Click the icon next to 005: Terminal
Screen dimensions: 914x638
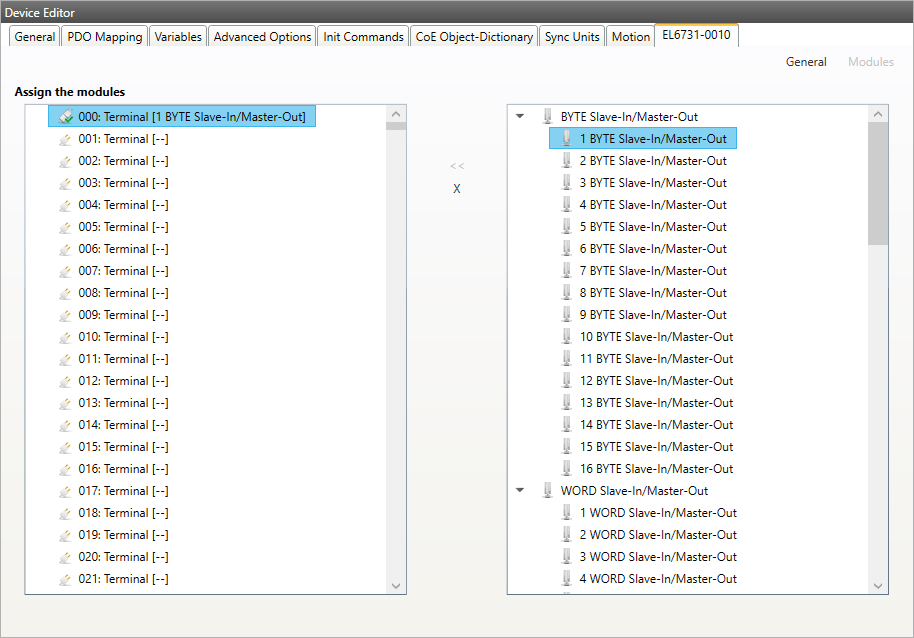coord(66,227)
